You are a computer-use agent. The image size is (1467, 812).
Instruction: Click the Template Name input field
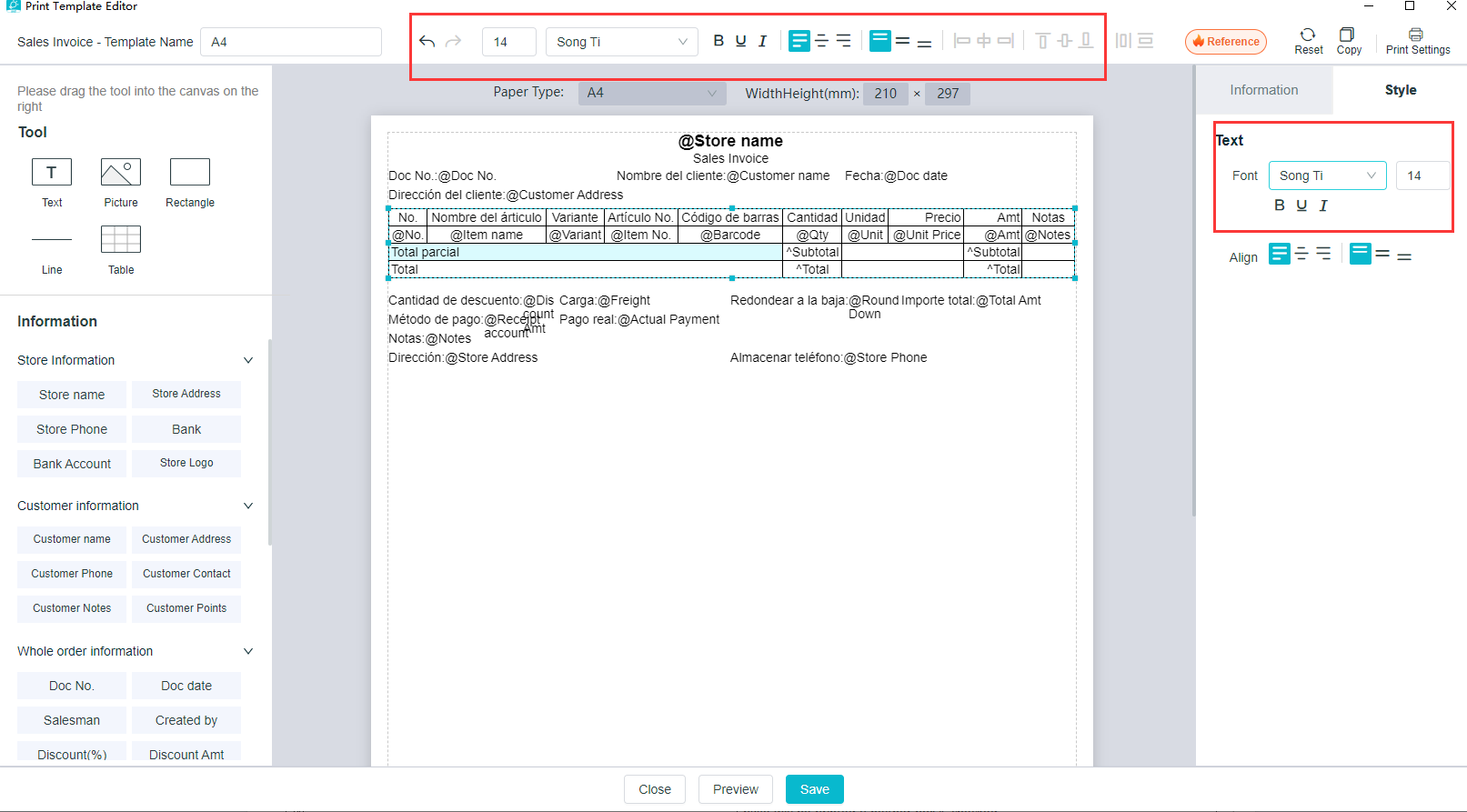click(x=291, y=42)
